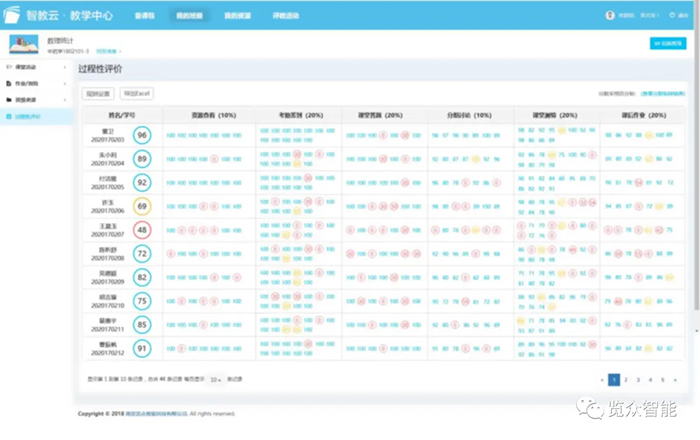Click the user avatar icon in header
This screenshot has height=440, width=700.
pyautogui.click(x=610, y=16)
